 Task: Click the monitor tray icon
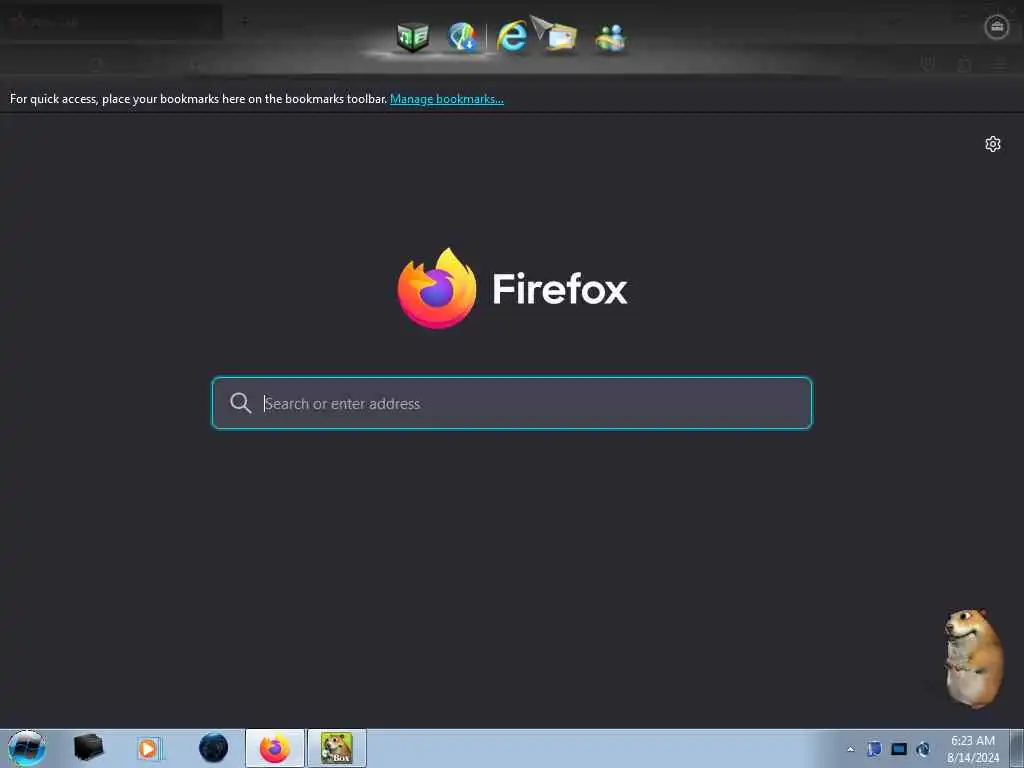899,749
